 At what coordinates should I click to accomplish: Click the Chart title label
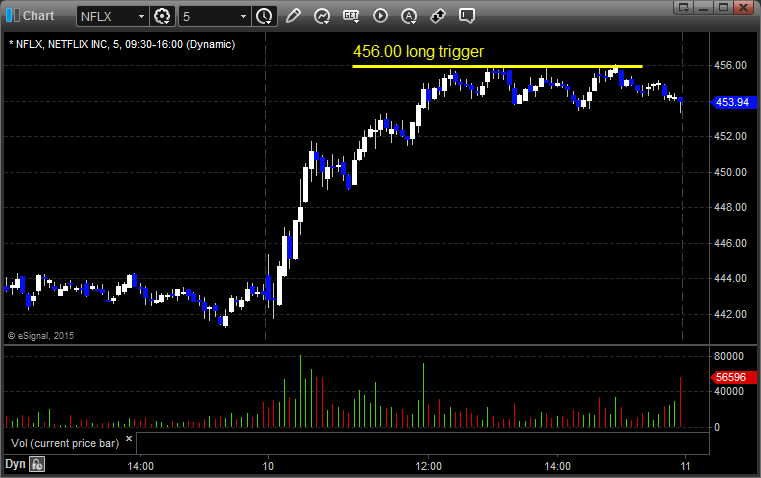(39, 16)
